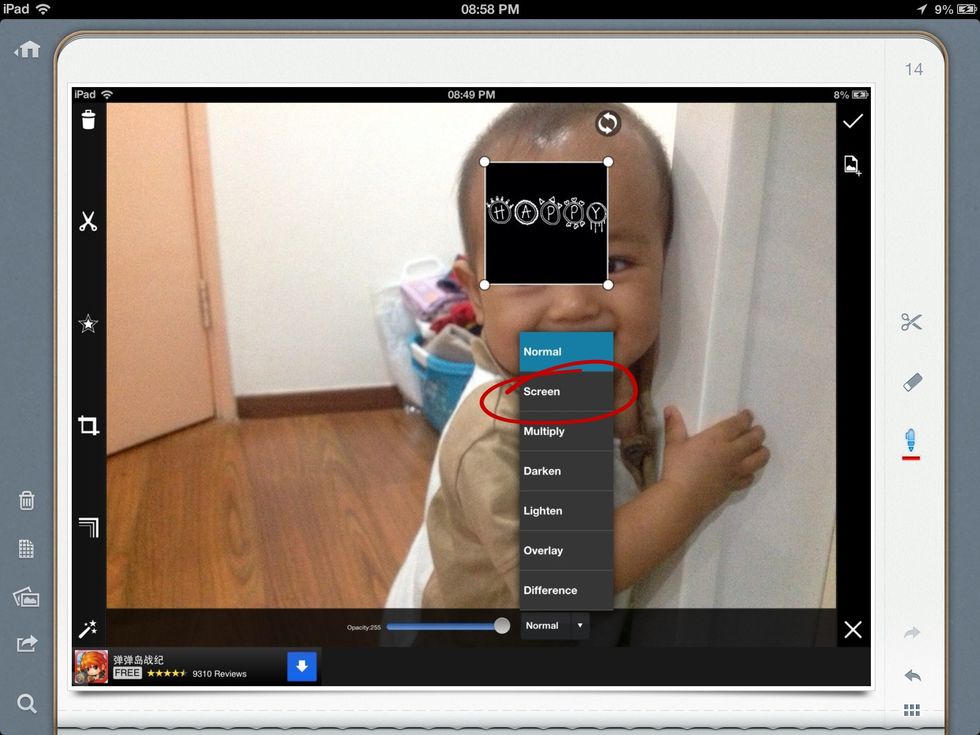Open the photos gallery icon in the left sidebar
The image size is (980, 735).
coord(27,597)
